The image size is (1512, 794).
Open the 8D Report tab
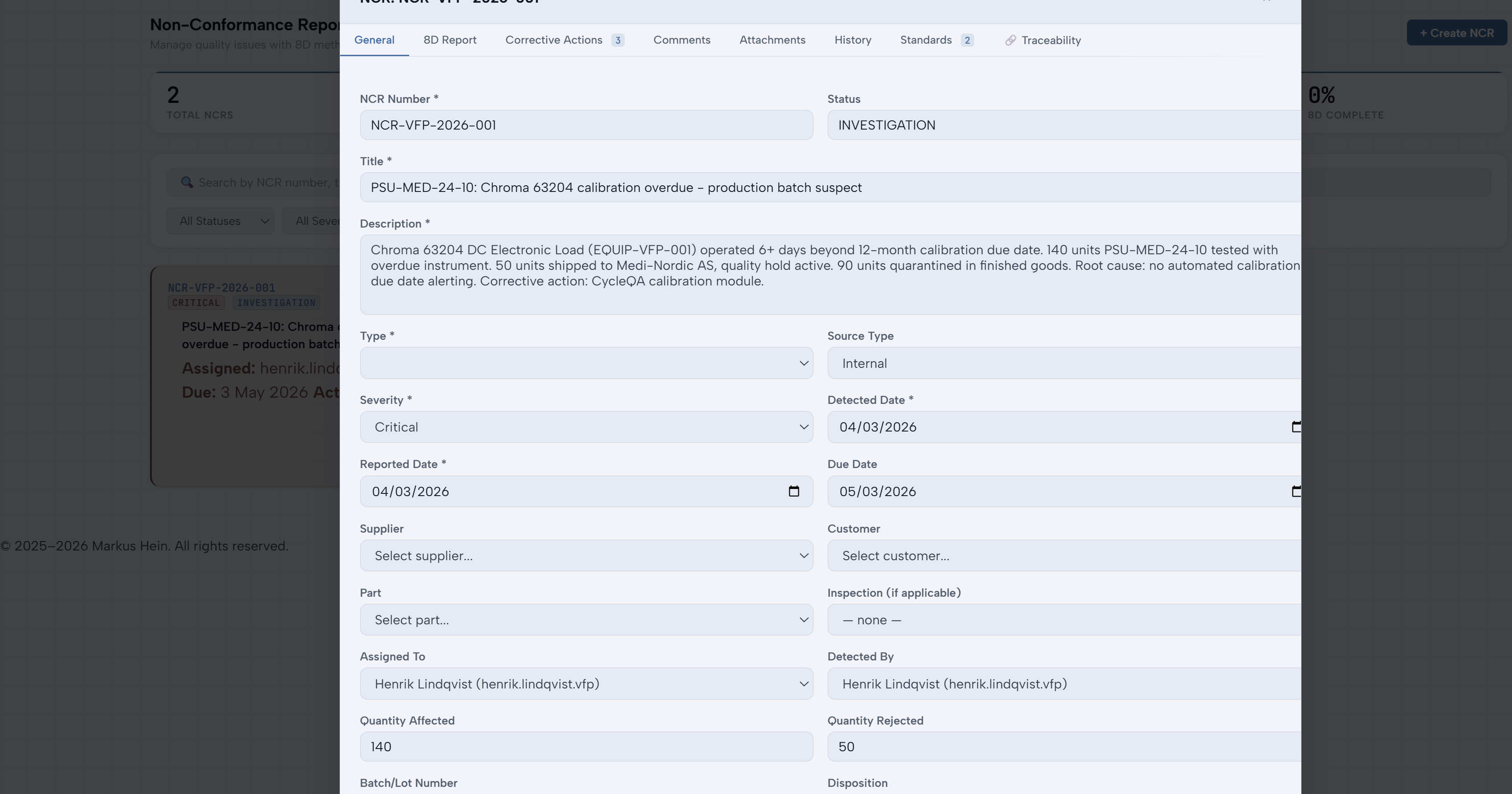450,40
